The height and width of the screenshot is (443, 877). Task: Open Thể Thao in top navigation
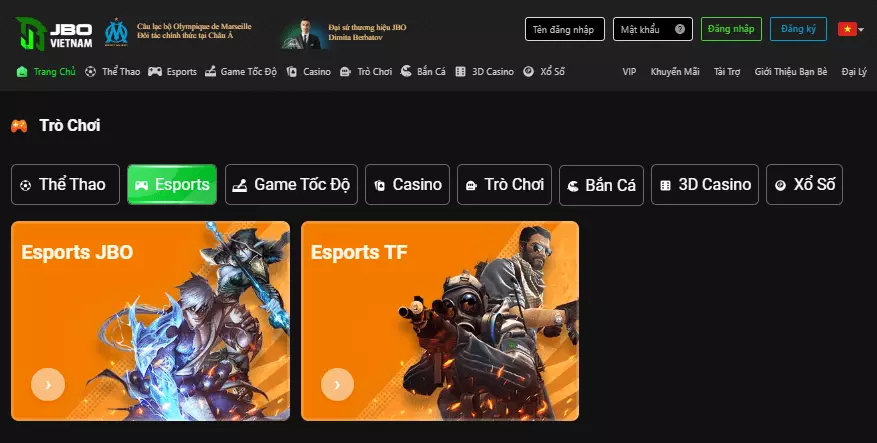[x=121, y=72]
